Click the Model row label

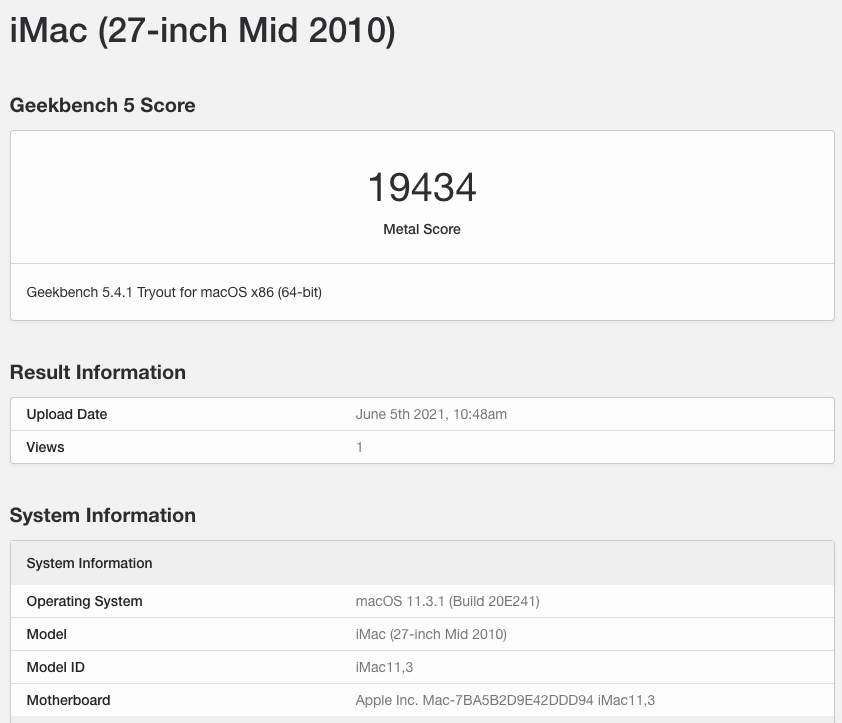(46, 634)
